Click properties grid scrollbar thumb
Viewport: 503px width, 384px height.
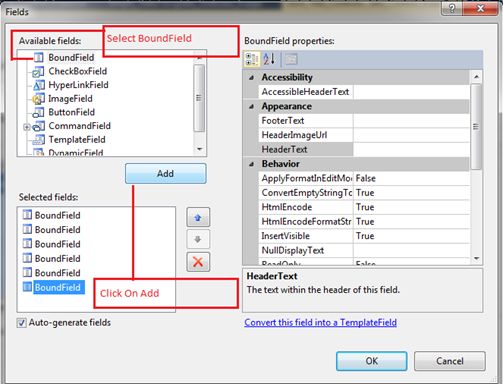[476, 127]
